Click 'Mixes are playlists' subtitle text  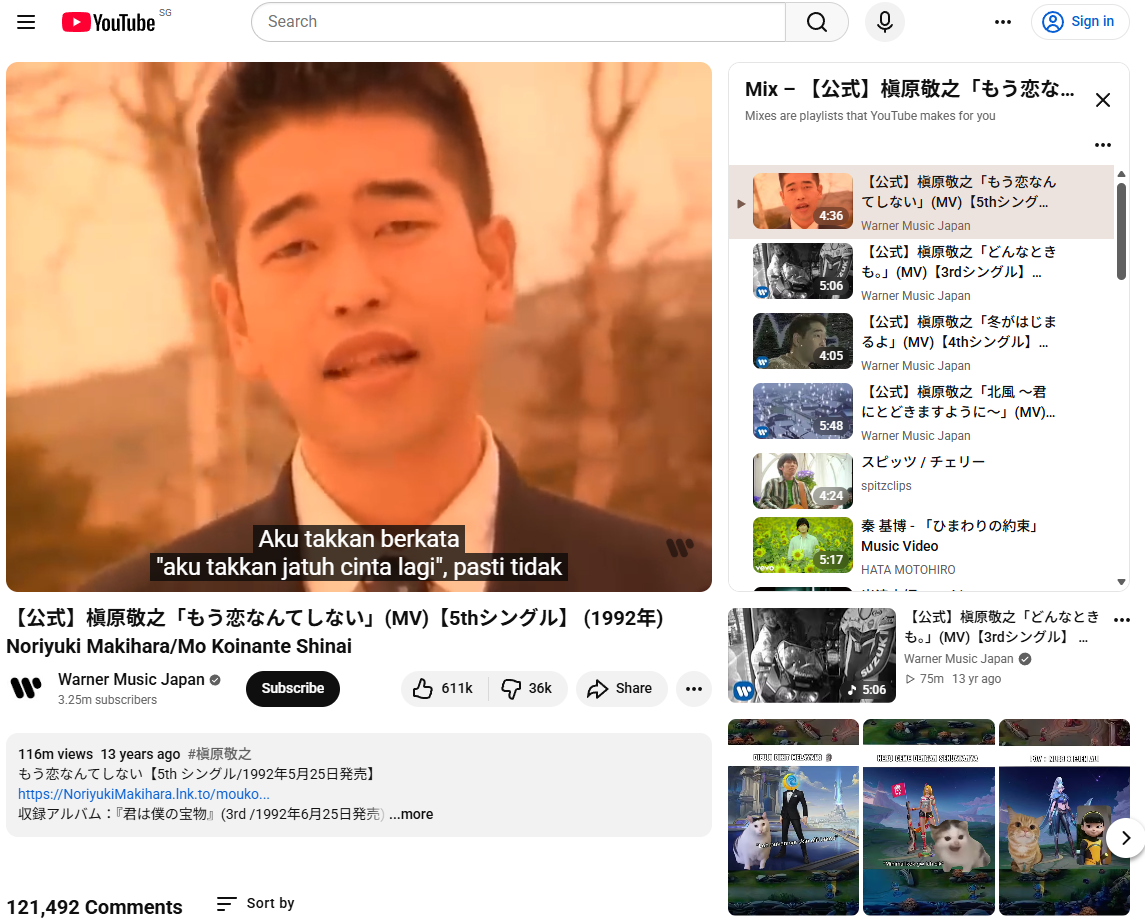pos(870,116)
